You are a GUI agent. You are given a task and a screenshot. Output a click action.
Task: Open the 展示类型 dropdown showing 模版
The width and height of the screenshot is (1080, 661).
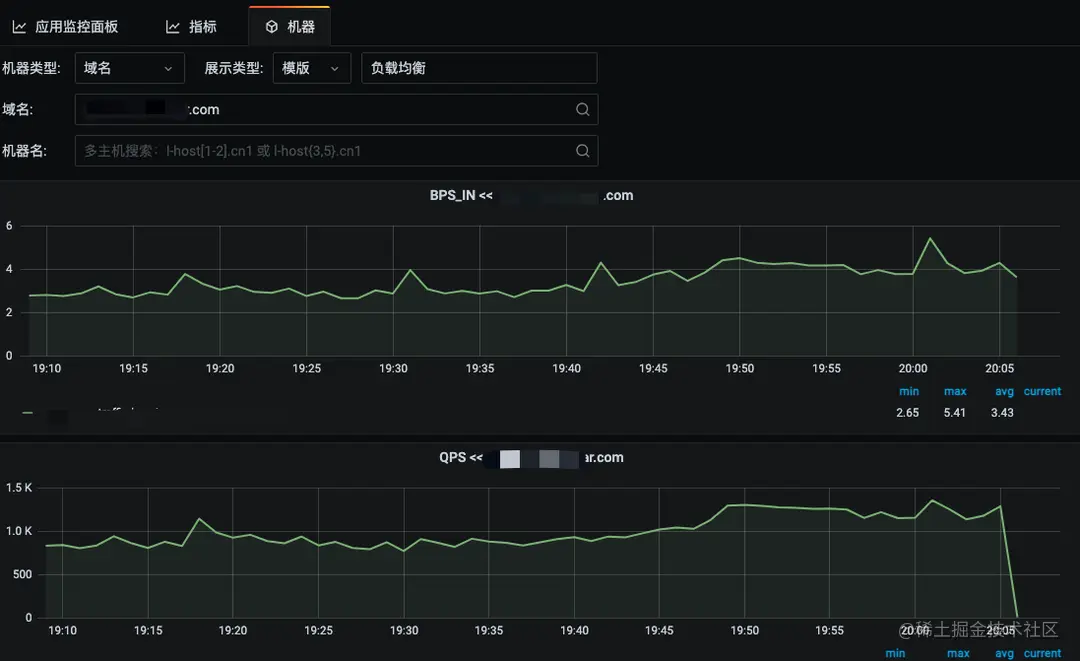[312, 68]
